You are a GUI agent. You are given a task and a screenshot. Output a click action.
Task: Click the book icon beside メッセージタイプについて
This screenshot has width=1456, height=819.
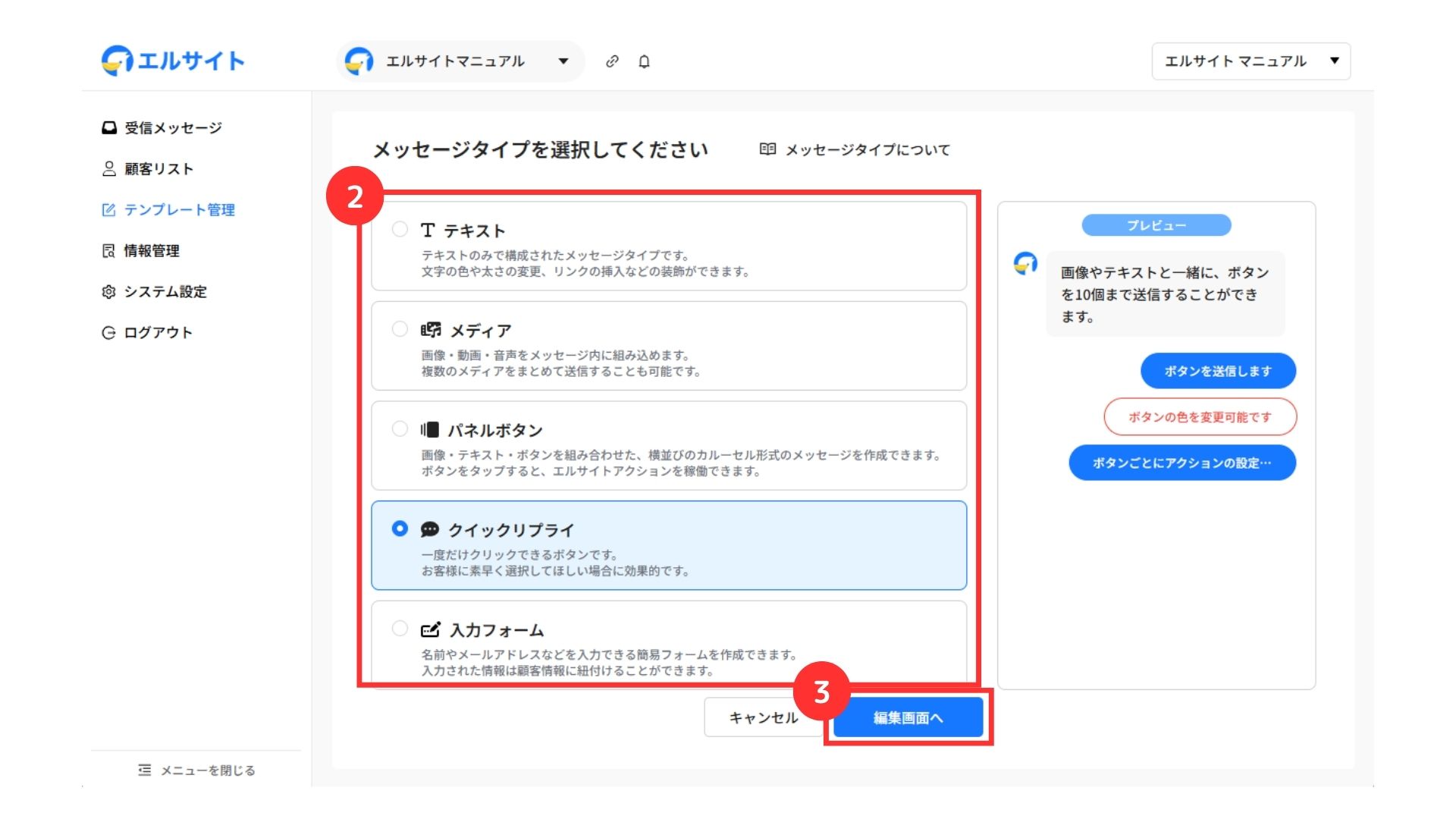click(767, 149)
